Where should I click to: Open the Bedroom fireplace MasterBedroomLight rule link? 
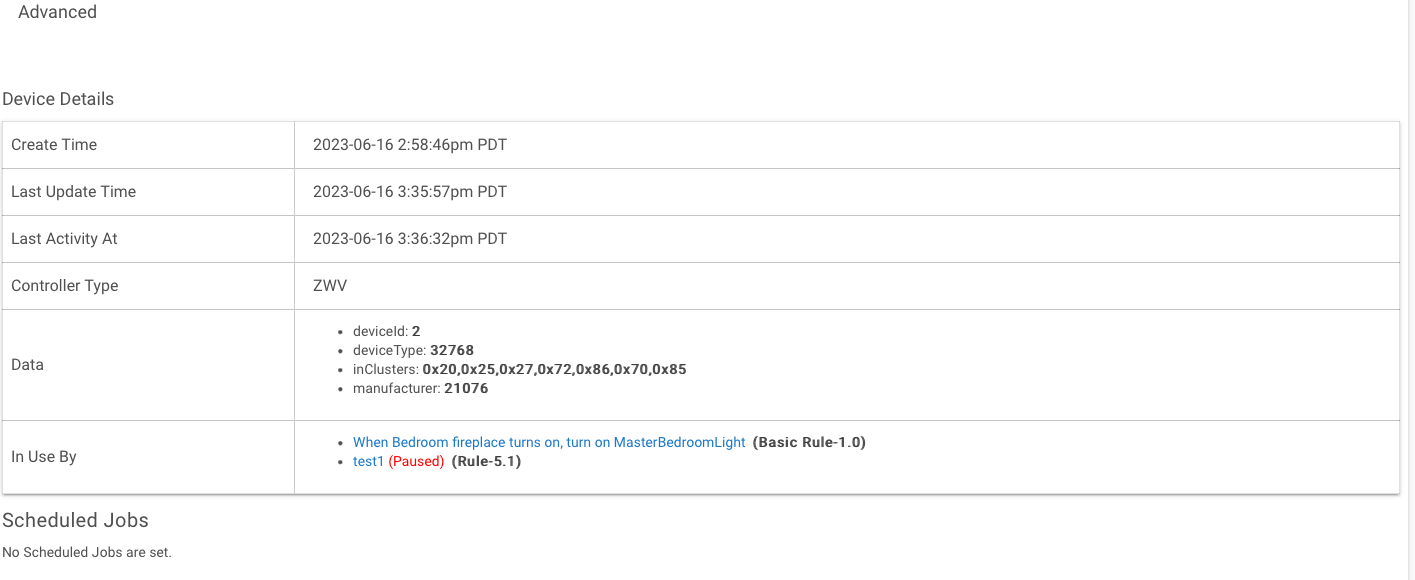tap(549, 442)
